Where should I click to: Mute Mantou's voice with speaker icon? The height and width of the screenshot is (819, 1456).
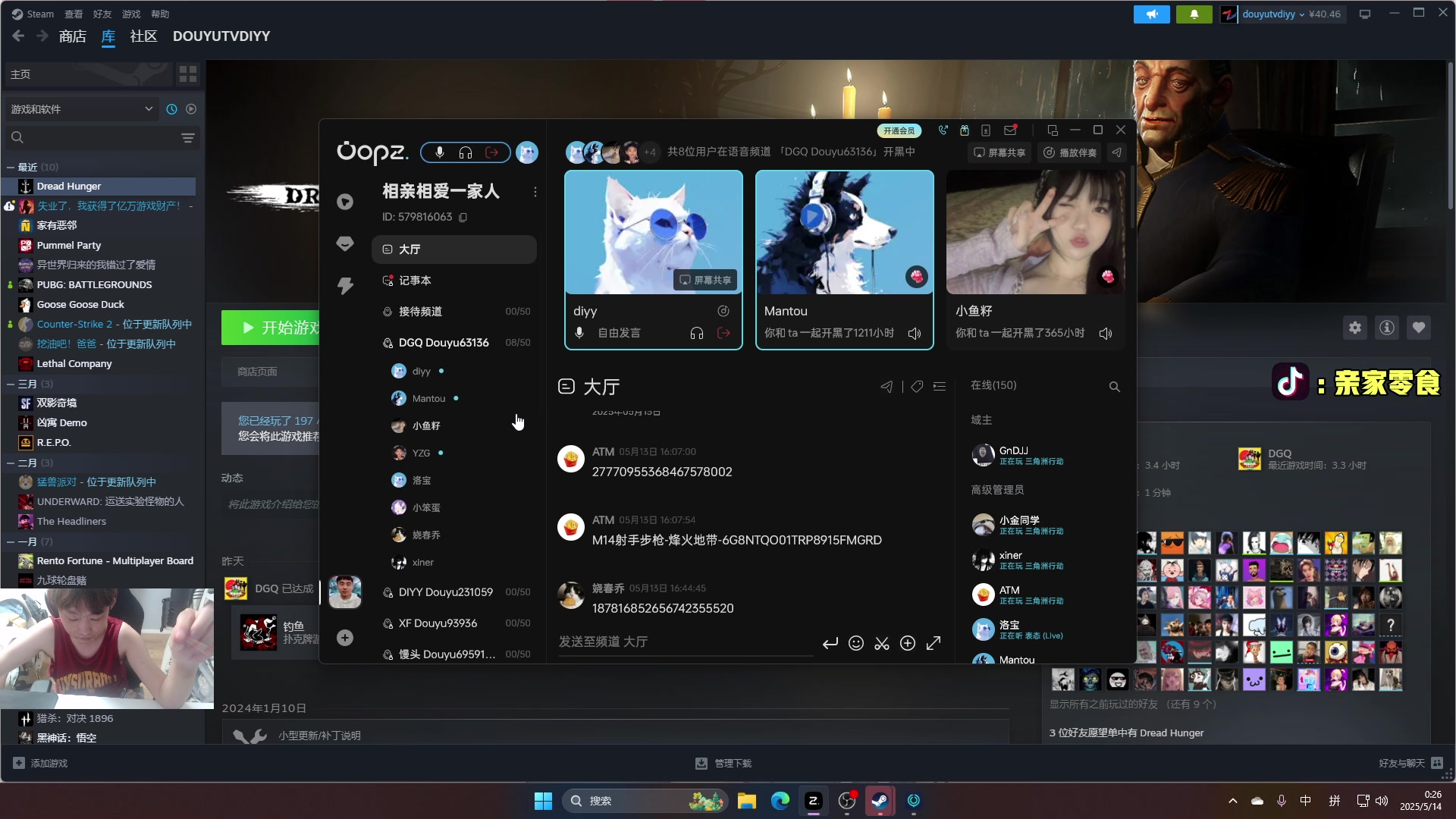(x=915, y=334)
